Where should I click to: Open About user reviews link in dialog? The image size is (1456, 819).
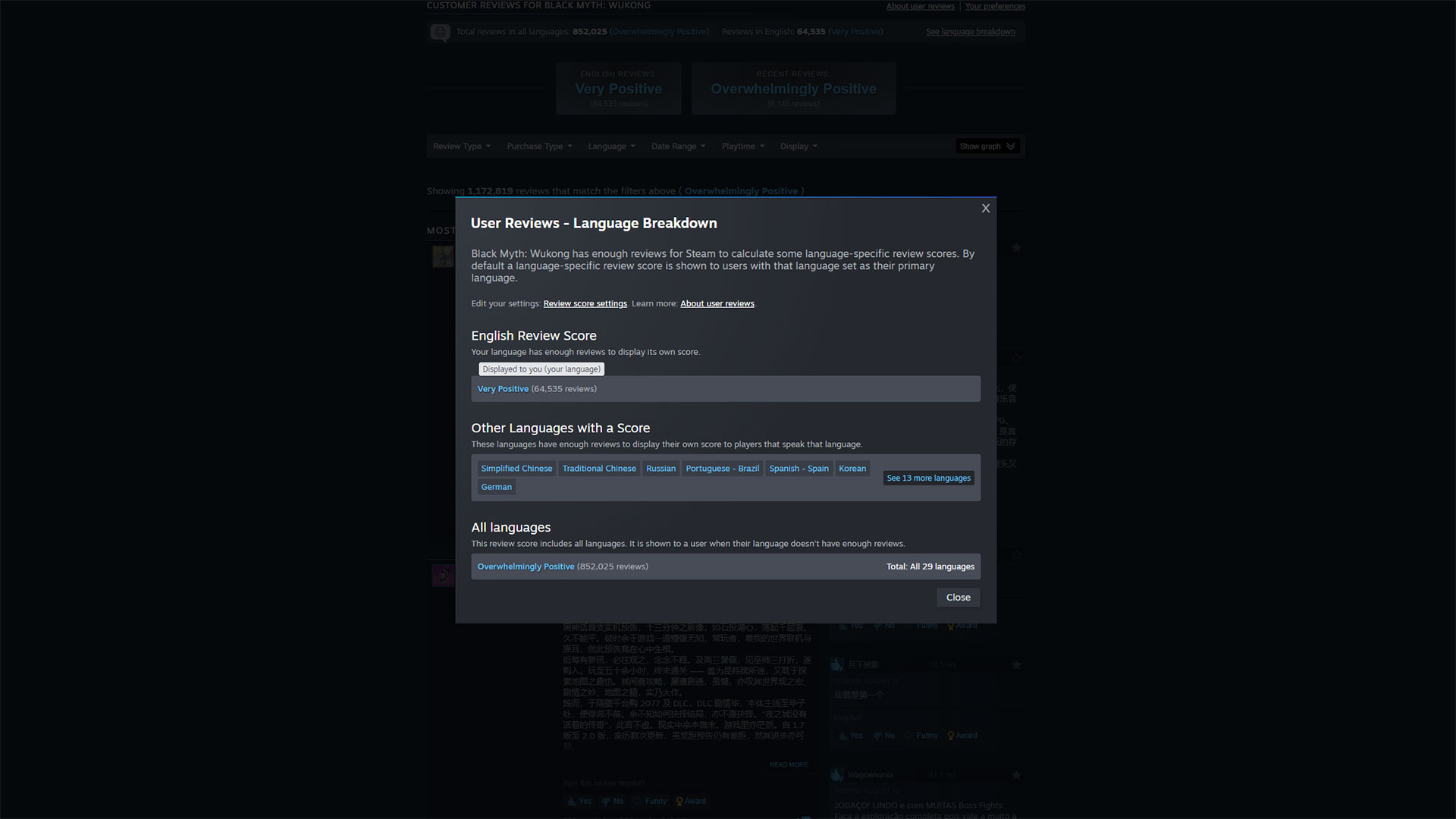click(x=717, y=303)
